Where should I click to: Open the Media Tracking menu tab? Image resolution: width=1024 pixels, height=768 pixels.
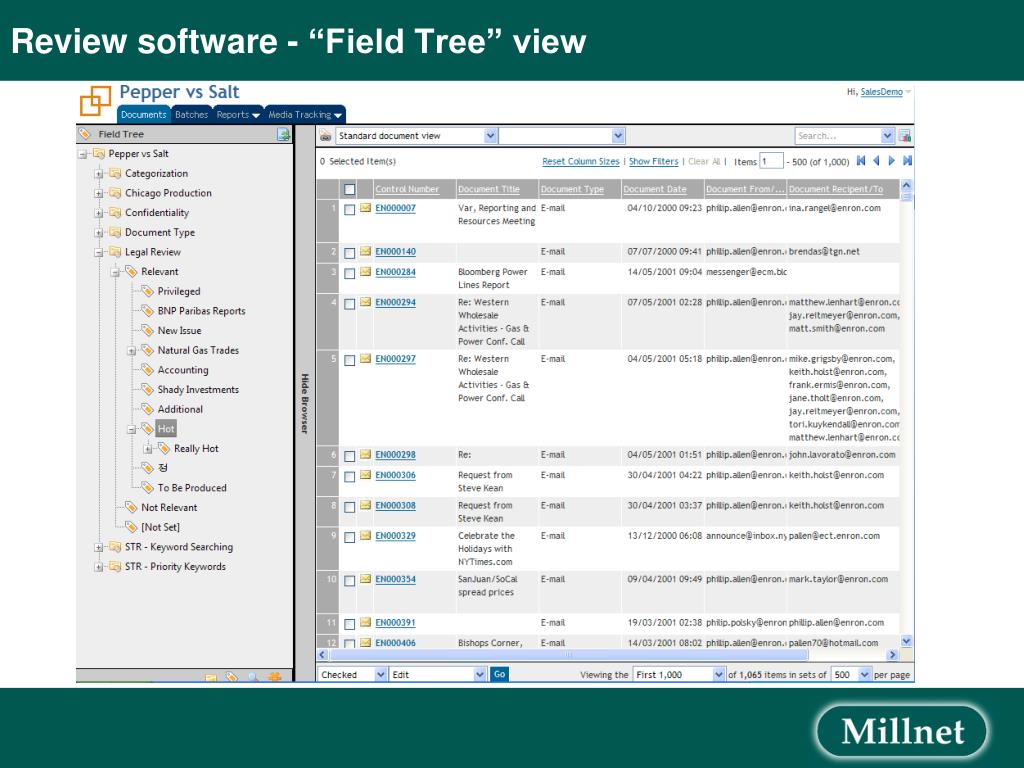[x=305, y=114]
